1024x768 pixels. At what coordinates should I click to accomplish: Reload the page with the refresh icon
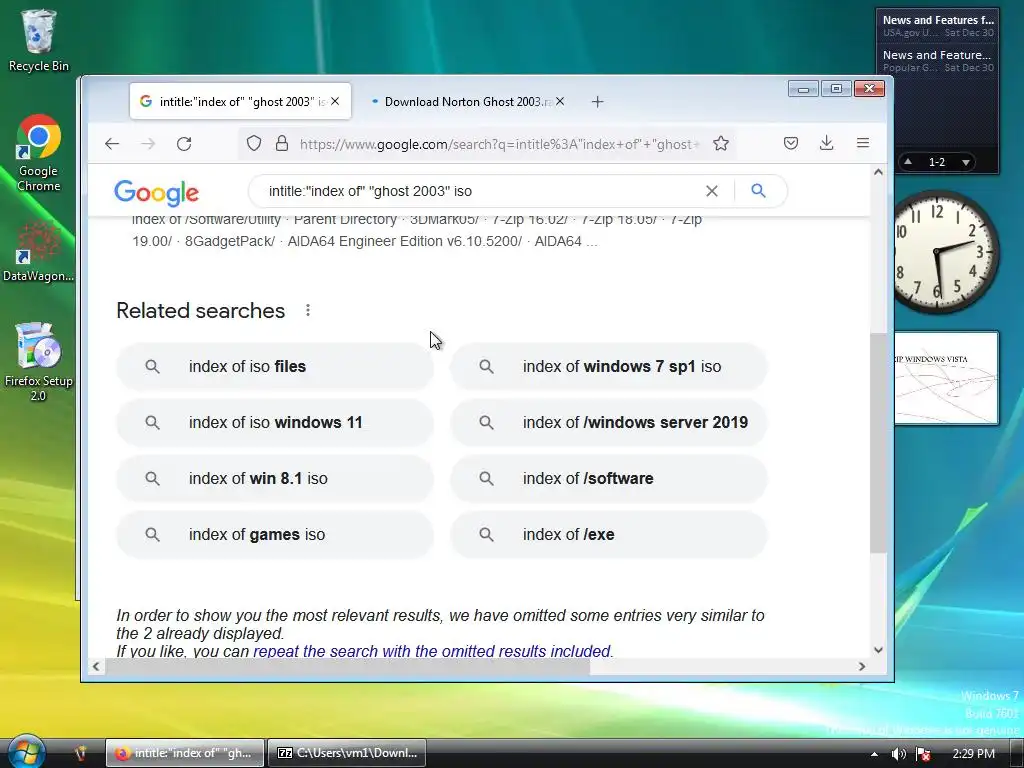tap(184, 144)
